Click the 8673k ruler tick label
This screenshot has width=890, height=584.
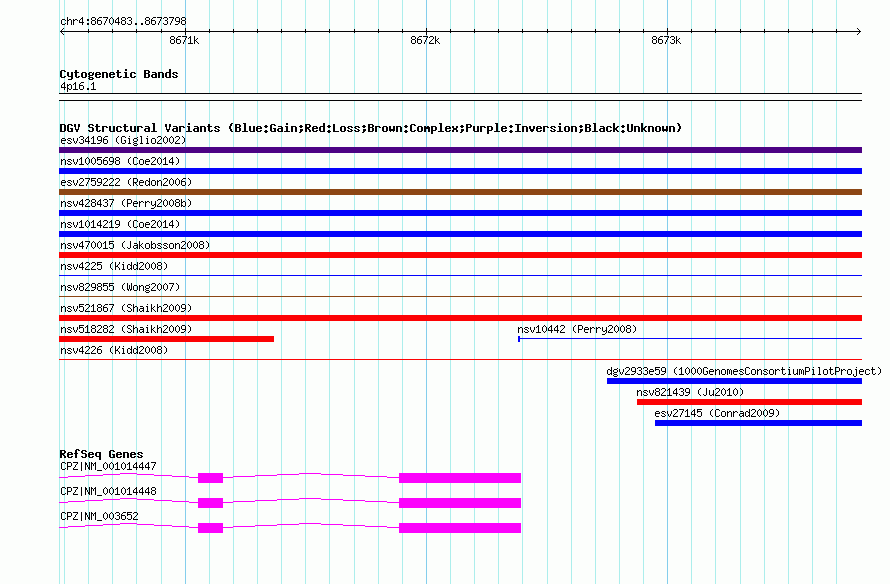pyautogui.click(x=666, y=40)
